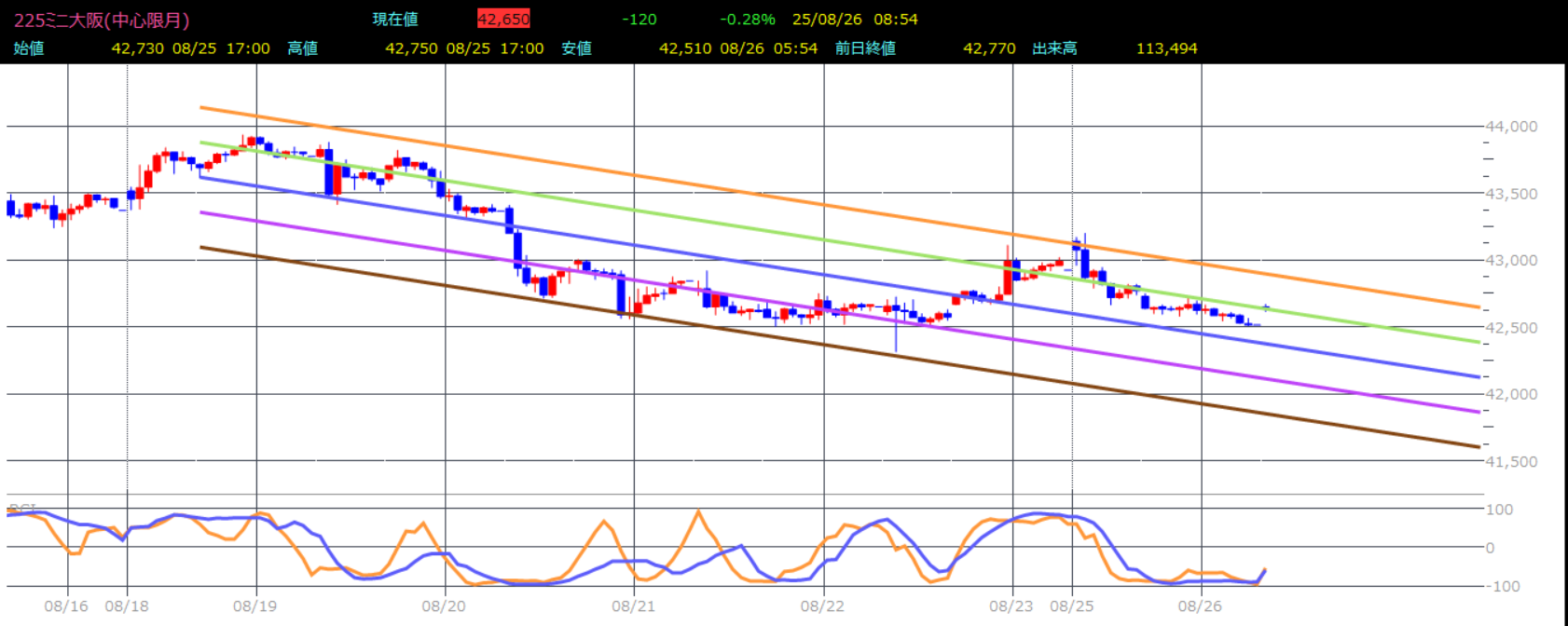This screenshot has width=1568, height=626.
Task: Select the 現在値 label in header
Action: click(395, 20)
